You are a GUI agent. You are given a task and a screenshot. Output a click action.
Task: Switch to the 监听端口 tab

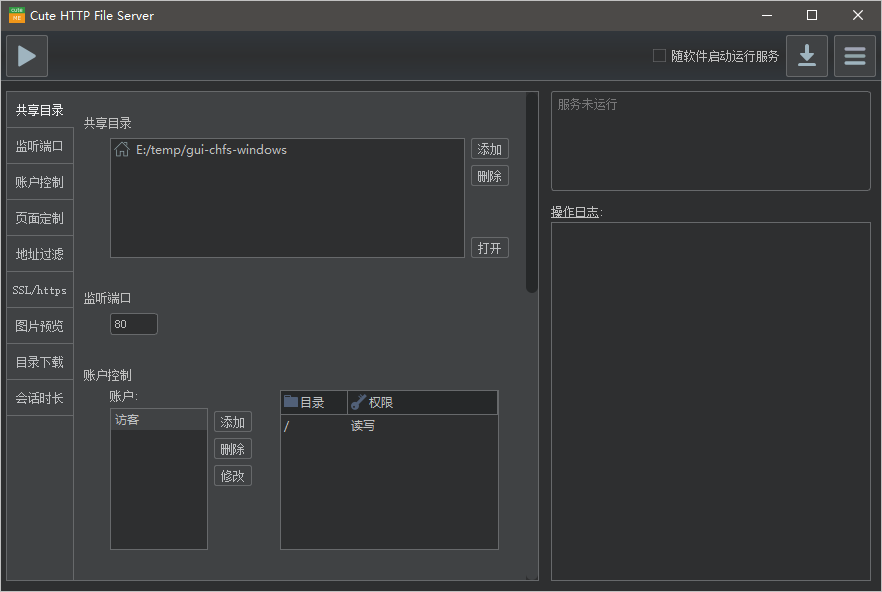[x=40, y=146]
